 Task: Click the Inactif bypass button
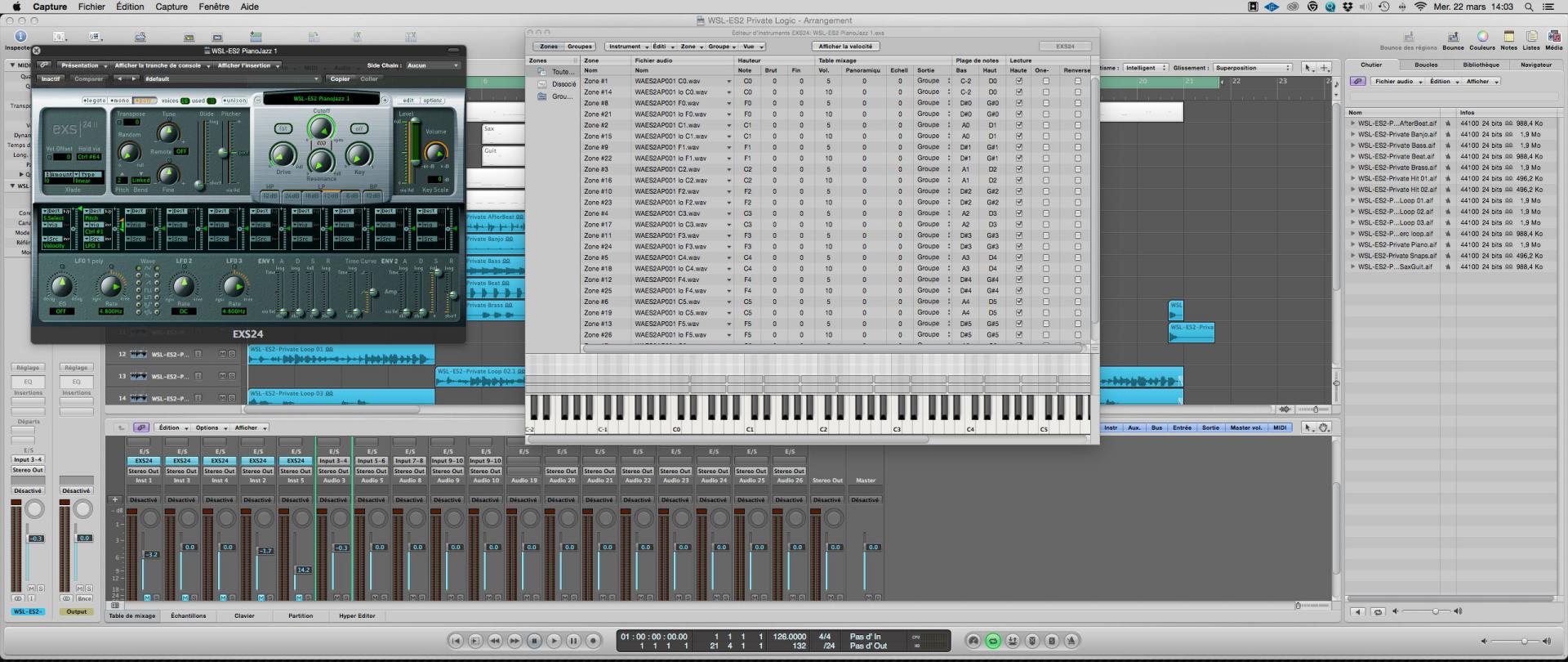pyautogui.click(x=51, y=79)
